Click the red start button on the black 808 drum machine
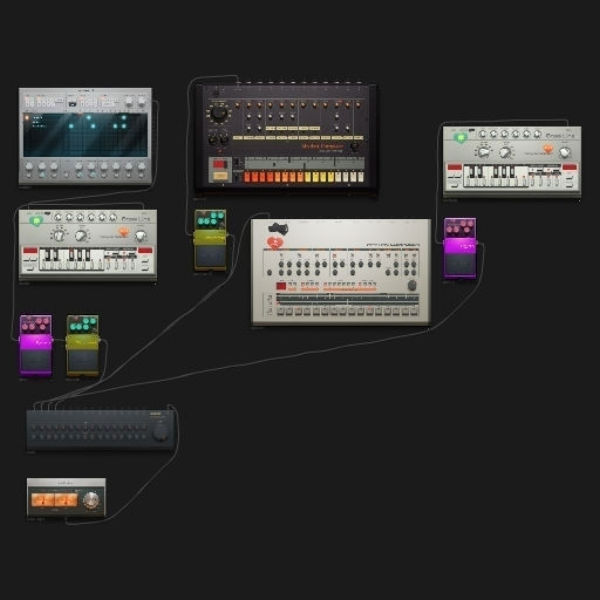Viewport: 600px width, 600px height. 220,165
